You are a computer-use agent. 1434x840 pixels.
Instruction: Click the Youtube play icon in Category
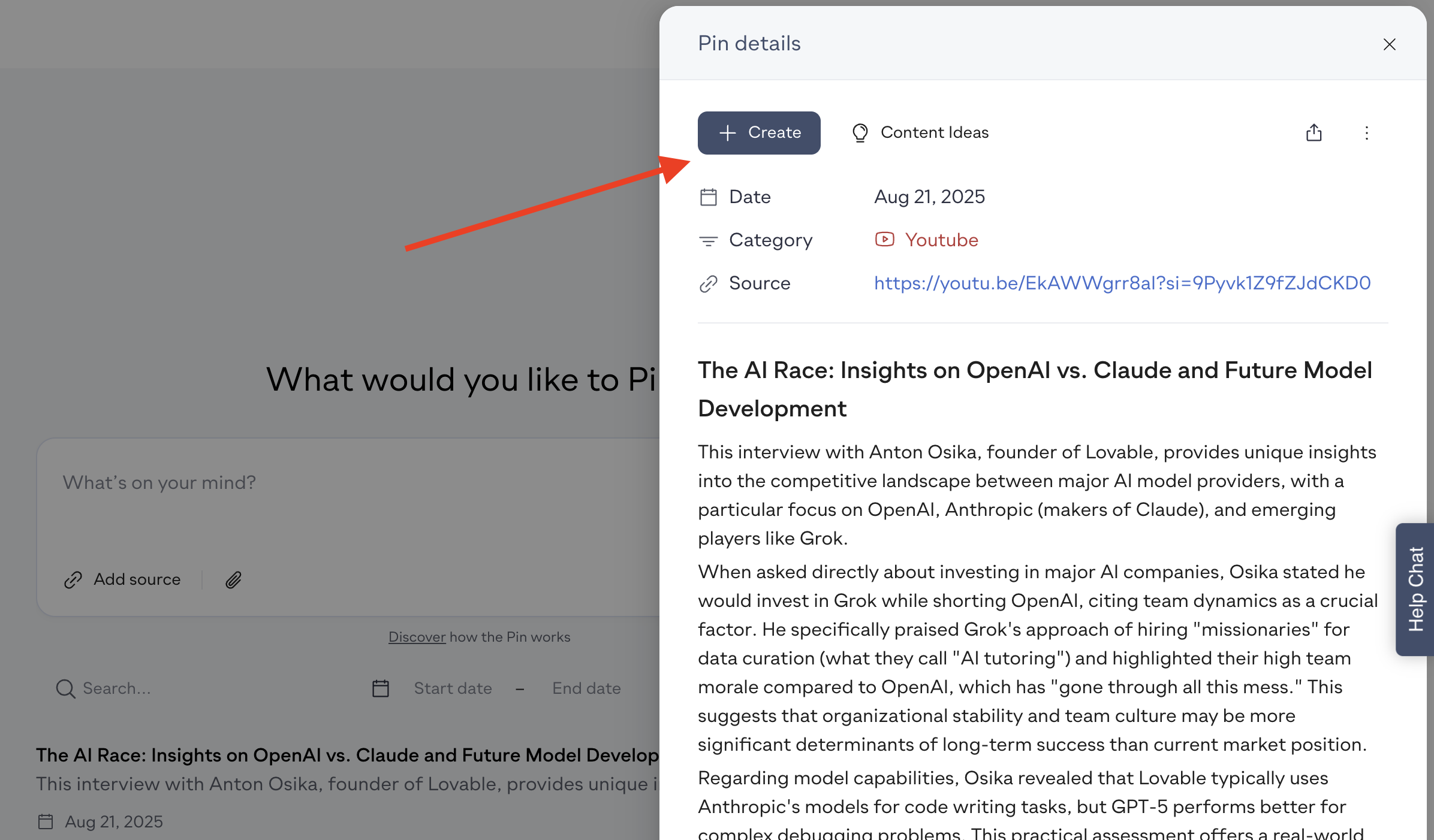coord(884,240)
